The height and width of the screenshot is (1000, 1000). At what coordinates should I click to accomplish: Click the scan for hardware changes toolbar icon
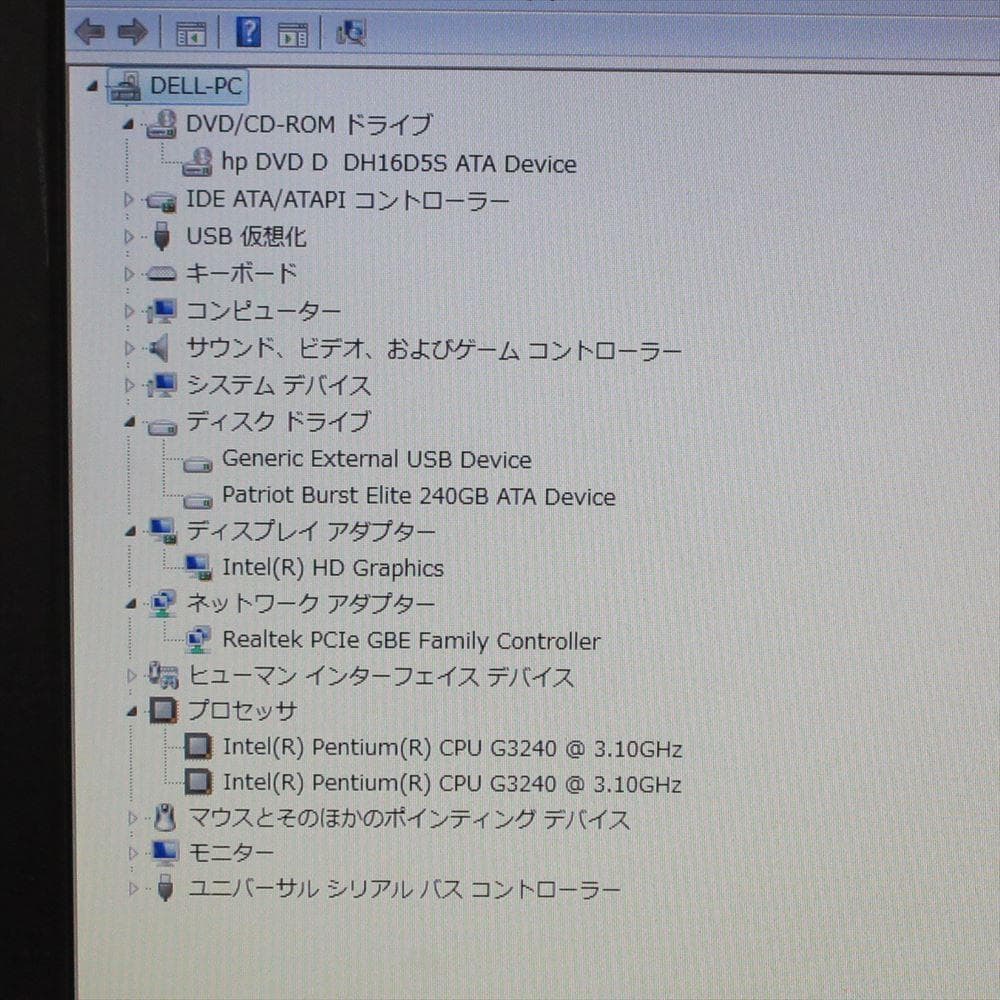pos(351,33)
